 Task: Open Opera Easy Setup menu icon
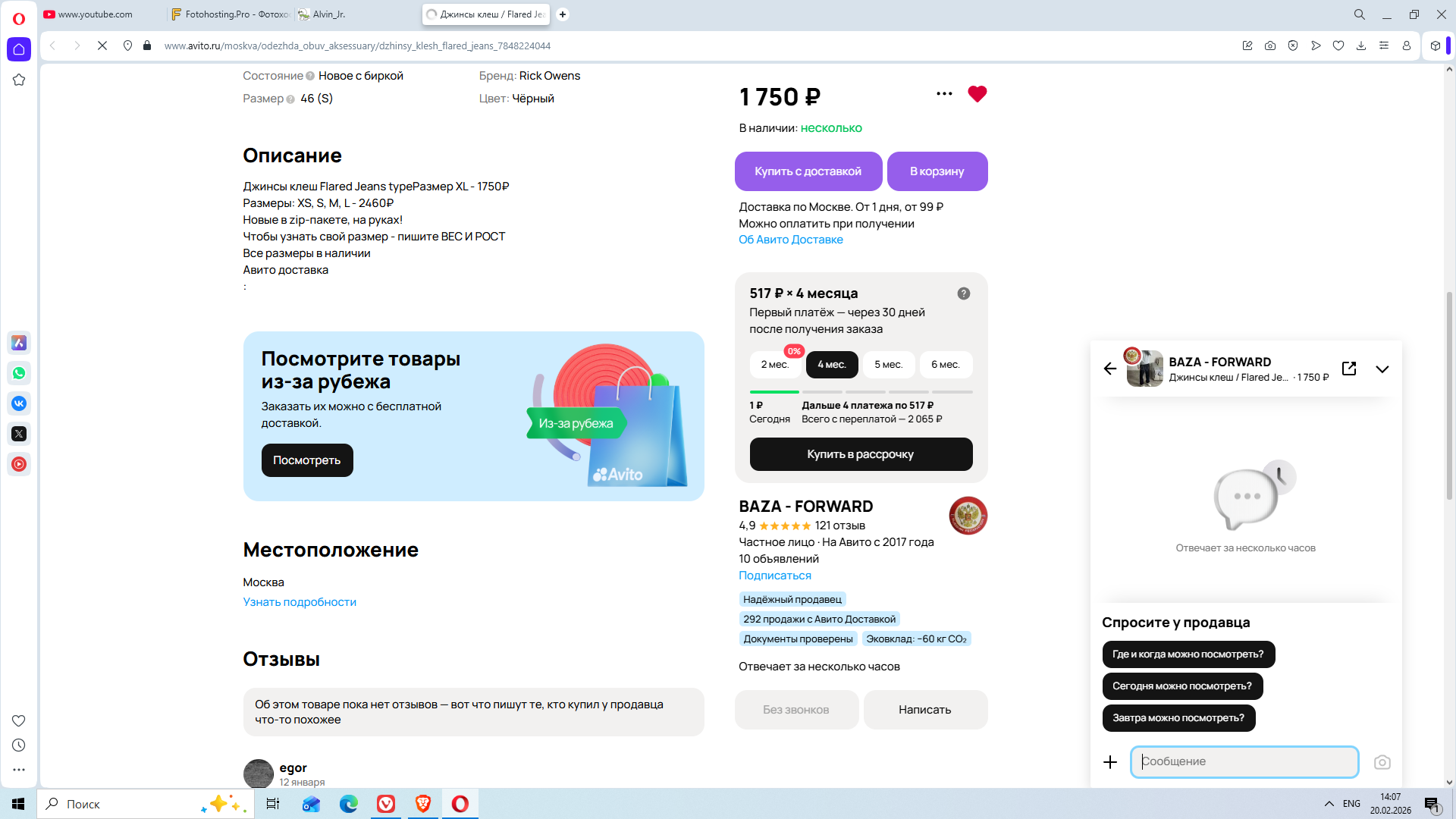click(1383, 45)
